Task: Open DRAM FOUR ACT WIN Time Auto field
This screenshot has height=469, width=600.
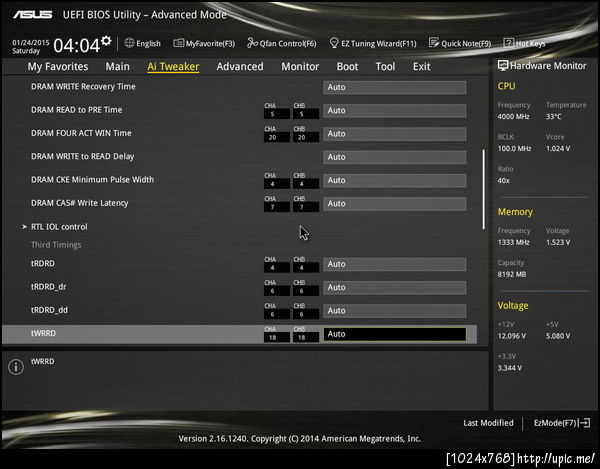Action: click(395, 134)
